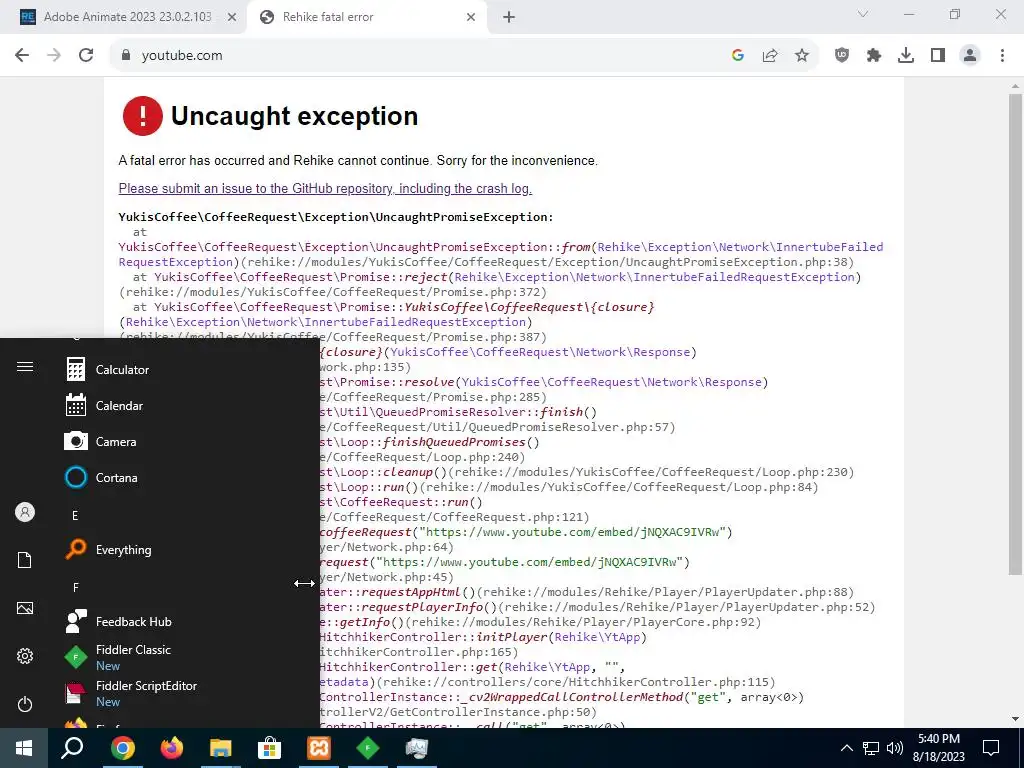1024x768 pixels.
Task: Close the Adobe Animate 2023 tab
Action: tap(232, 17)
